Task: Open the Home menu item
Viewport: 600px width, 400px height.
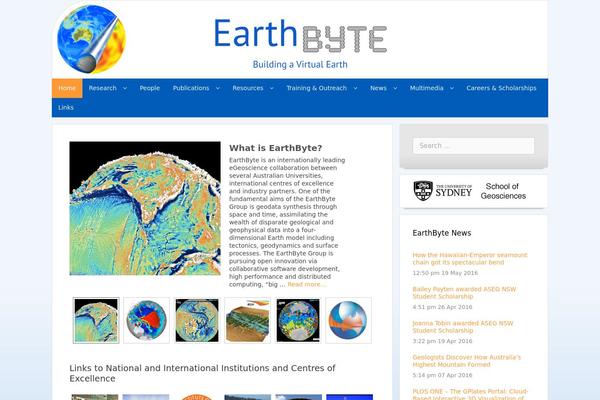Action: click(67, 88)
